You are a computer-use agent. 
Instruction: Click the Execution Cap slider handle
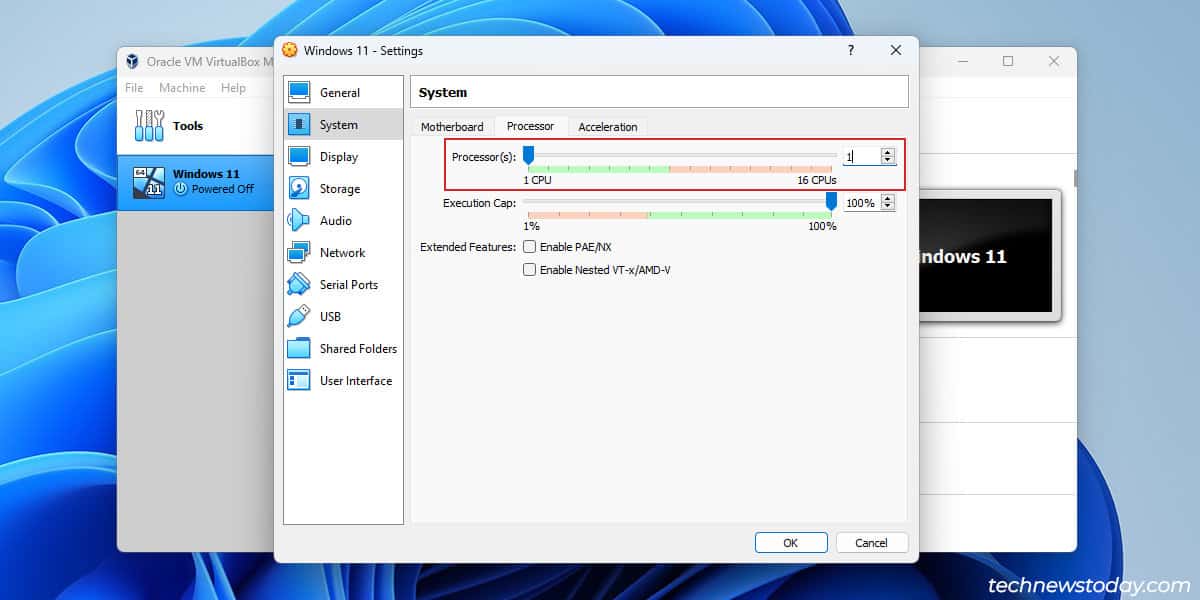click(x=831, y=201)
